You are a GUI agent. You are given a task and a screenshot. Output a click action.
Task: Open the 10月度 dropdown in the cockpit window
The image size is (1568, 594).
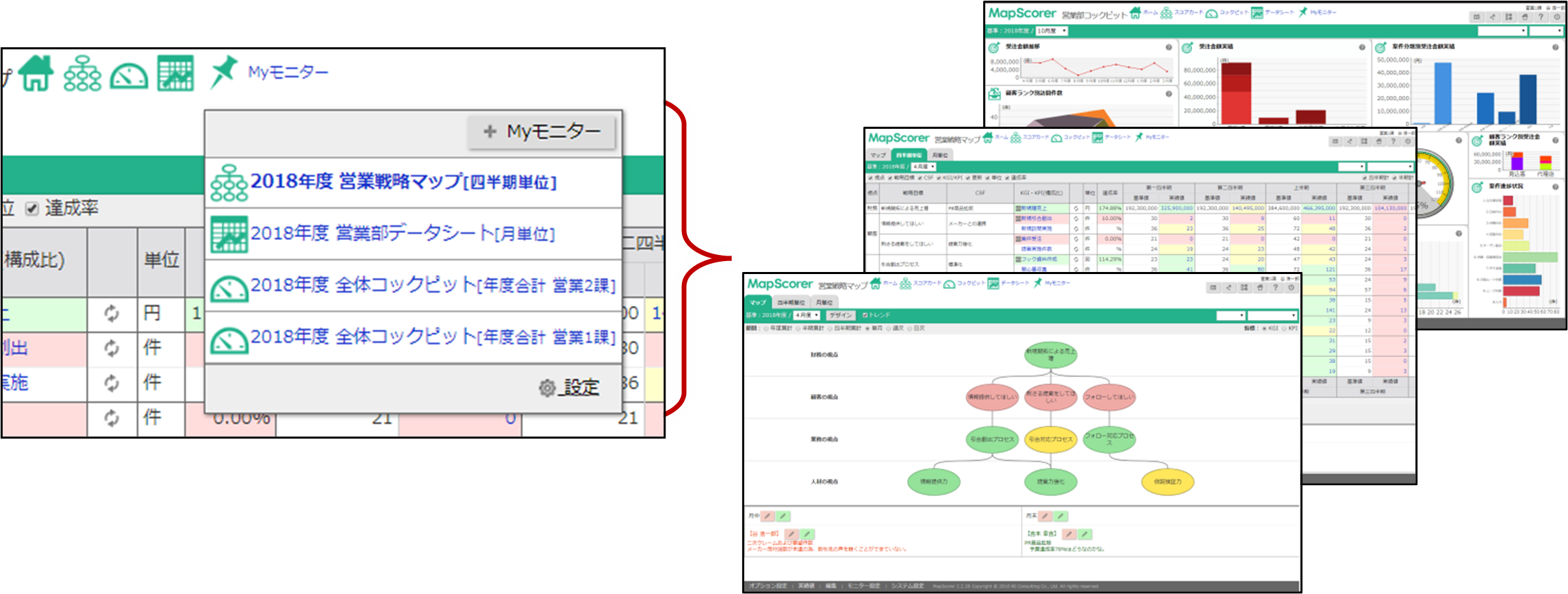point(1052,31)
